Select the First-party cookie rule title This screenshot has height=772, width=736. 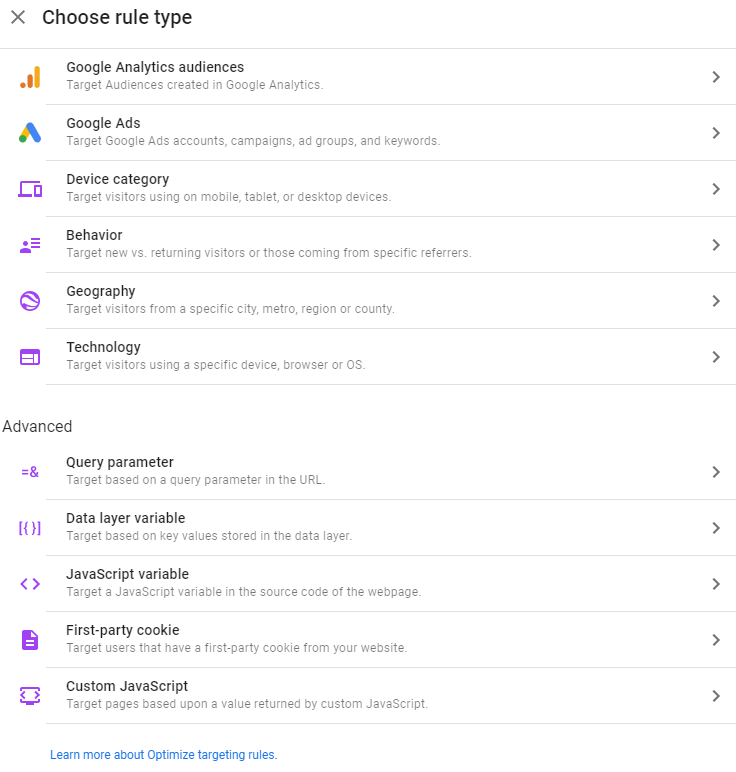coord(122,631)
